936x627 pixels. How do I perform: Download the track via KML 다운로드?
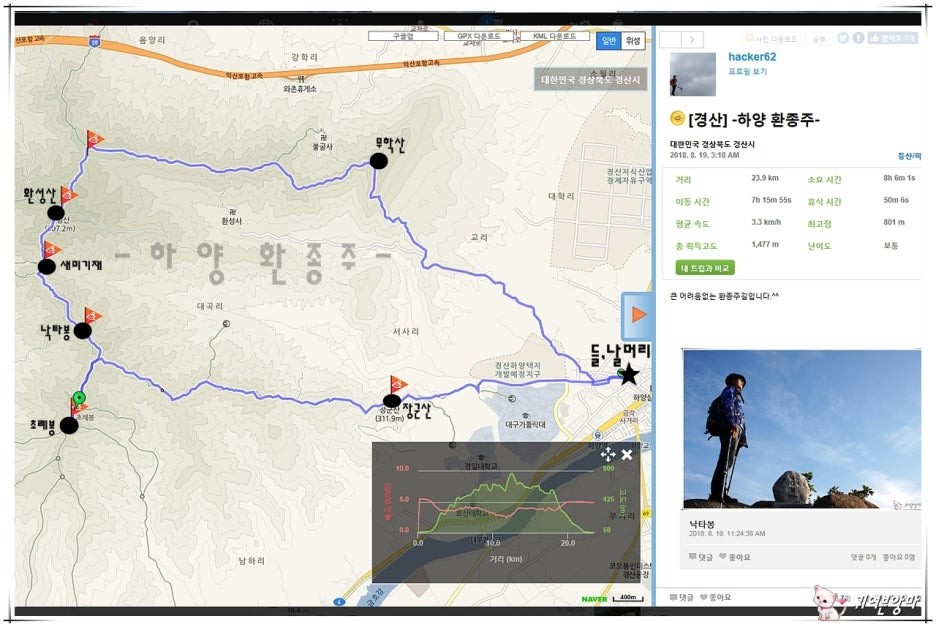click(555, 36)
